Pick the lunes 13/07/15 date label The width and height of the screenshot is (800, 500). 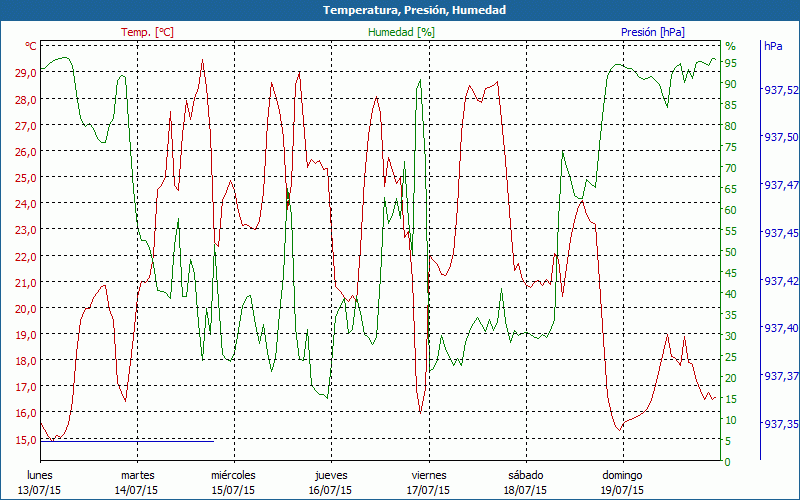click(x=41, y=483)
